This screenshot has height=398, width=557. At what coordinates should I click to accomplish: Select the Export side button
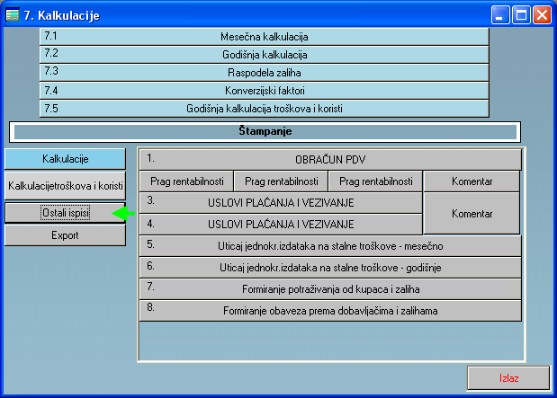point(65,235)
